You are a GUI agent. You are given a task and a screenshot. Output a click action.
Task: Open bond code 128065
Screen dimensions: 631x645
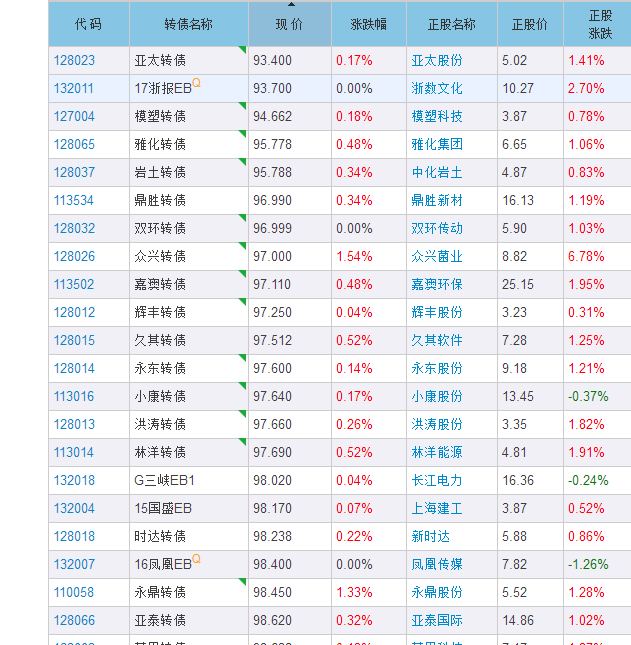click(x=74, y=144)
